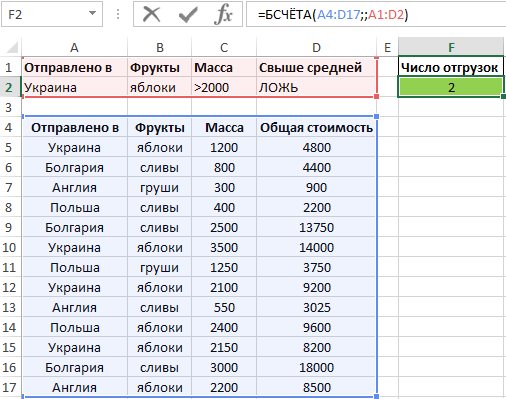Select column E header
The height and width of the screenshot is (399, 506).
coord(387,47)
